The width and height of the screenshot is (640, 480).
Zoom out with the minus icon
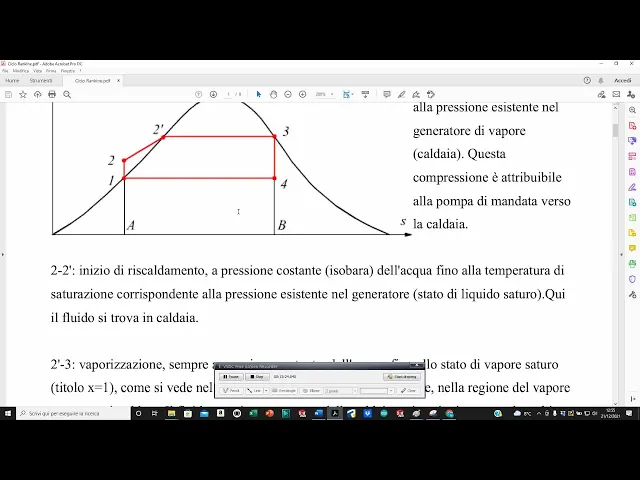(288, 95)
